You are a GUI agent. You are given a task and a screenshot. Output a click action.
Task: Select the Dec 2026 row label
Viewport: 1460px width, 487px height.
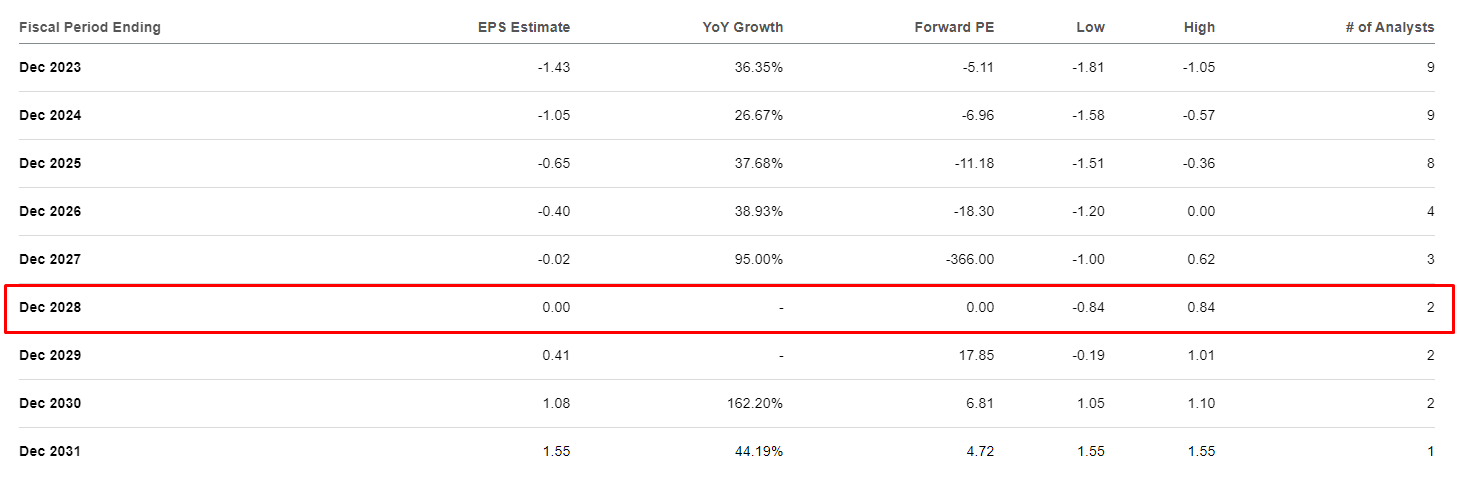pos(50,212)
